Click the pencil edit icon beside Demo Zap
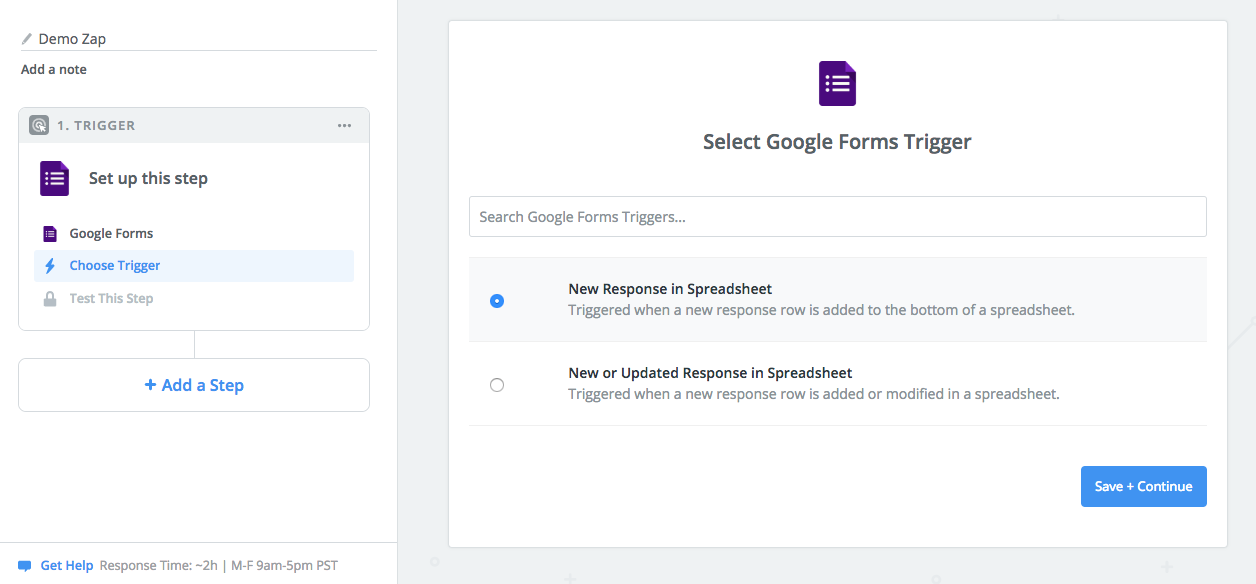 [27, 39]
